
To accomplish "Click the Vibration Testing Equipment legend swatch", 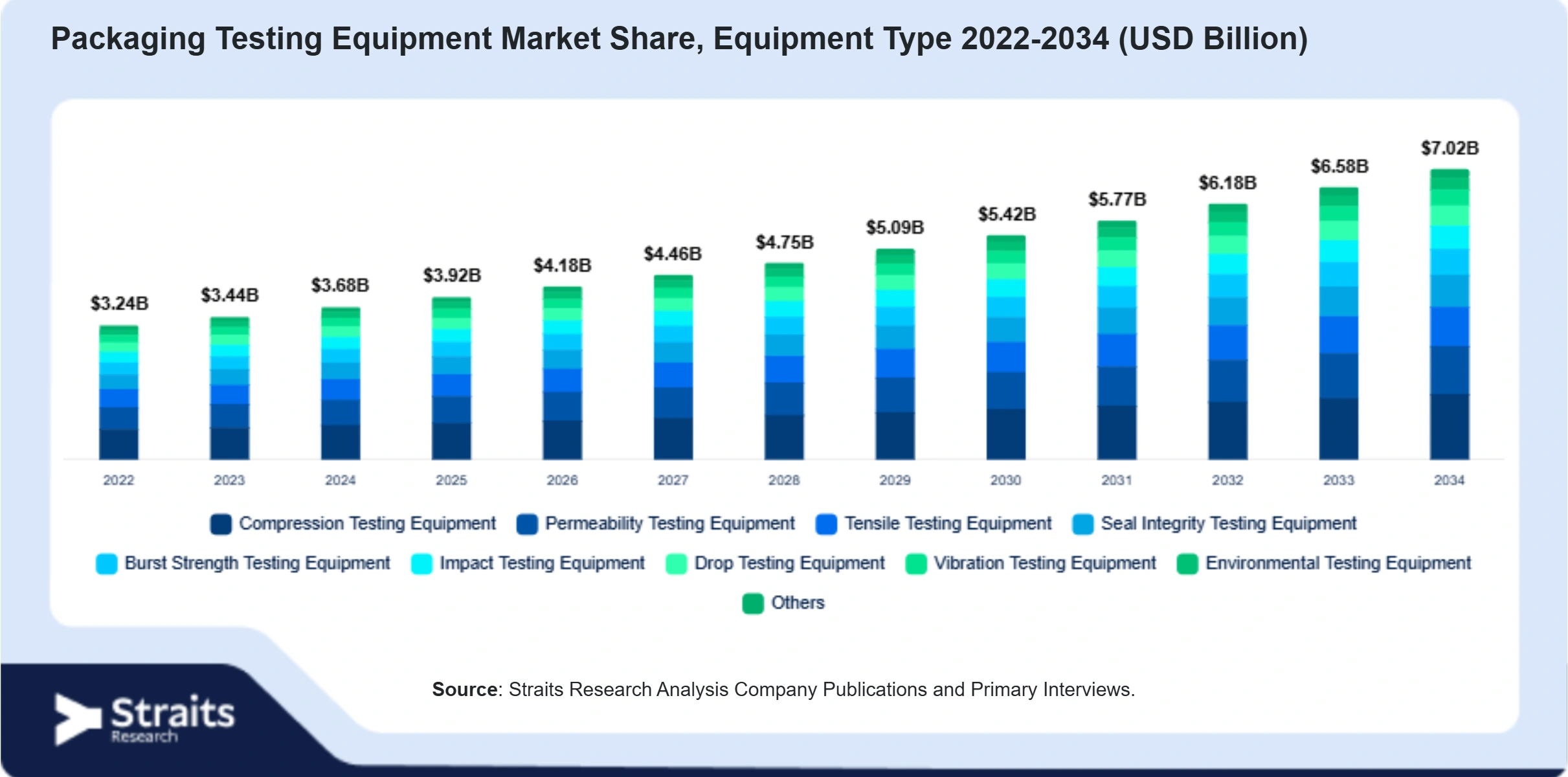I will pos(915,564).
